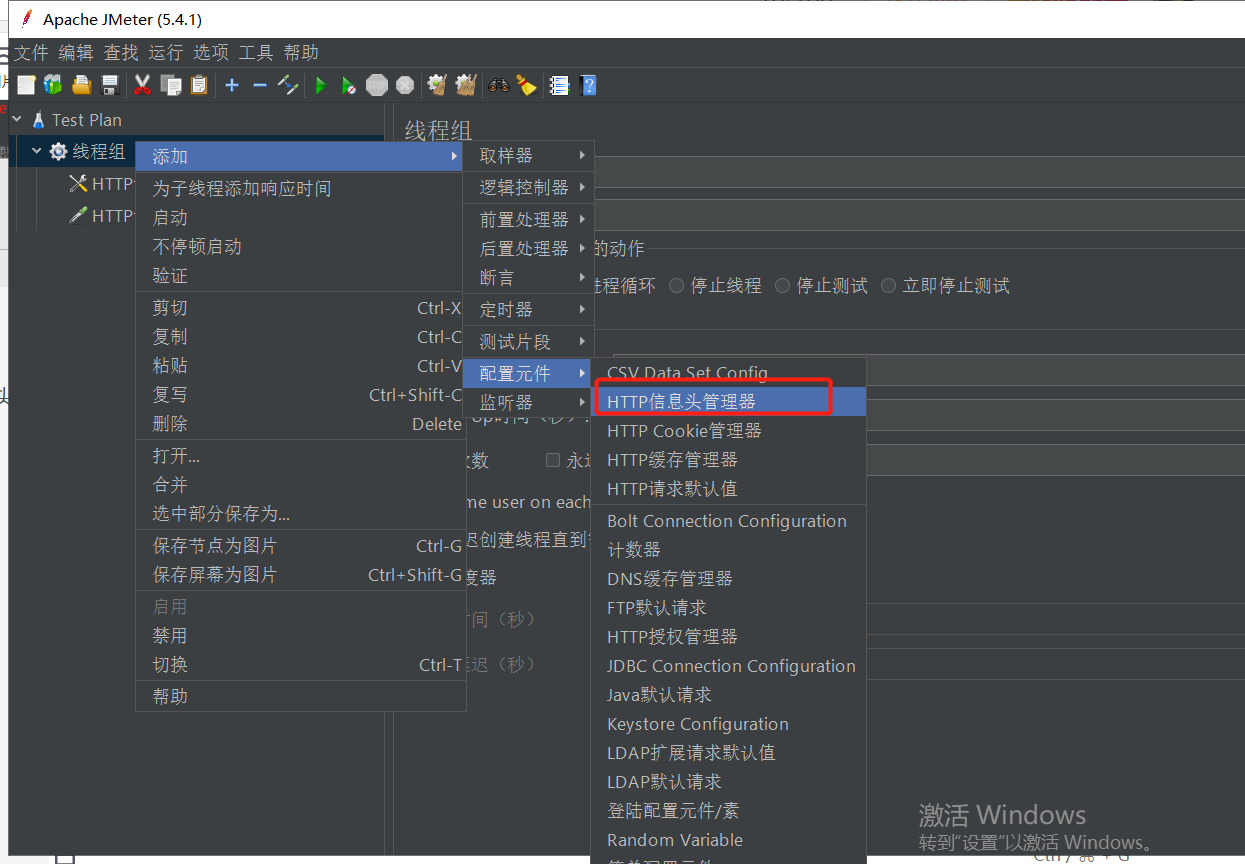
Task: Expand the 断言 submenu
Action: [x=528, y=278]
